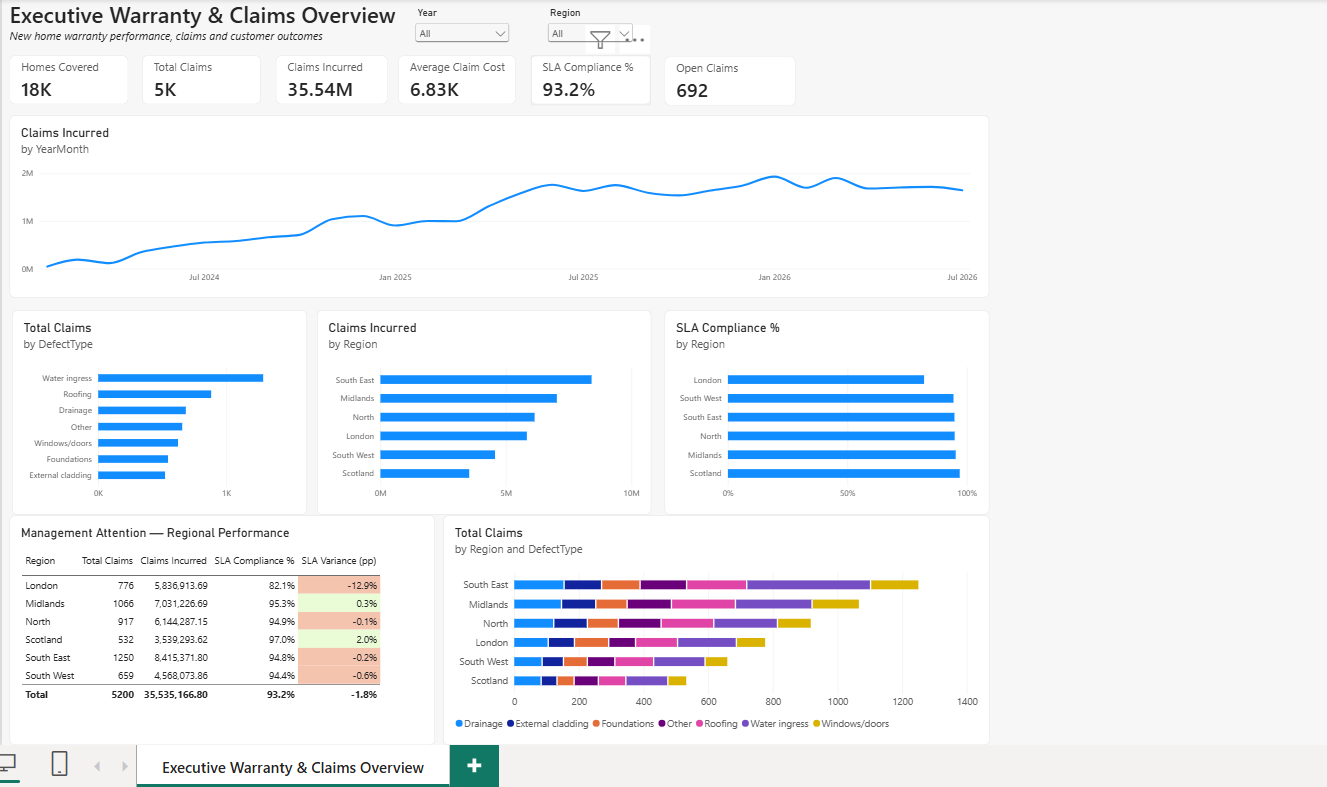Click the Windows/doors legend item
The width and height of the screenshot is (1327, 787).
[850, 724]
